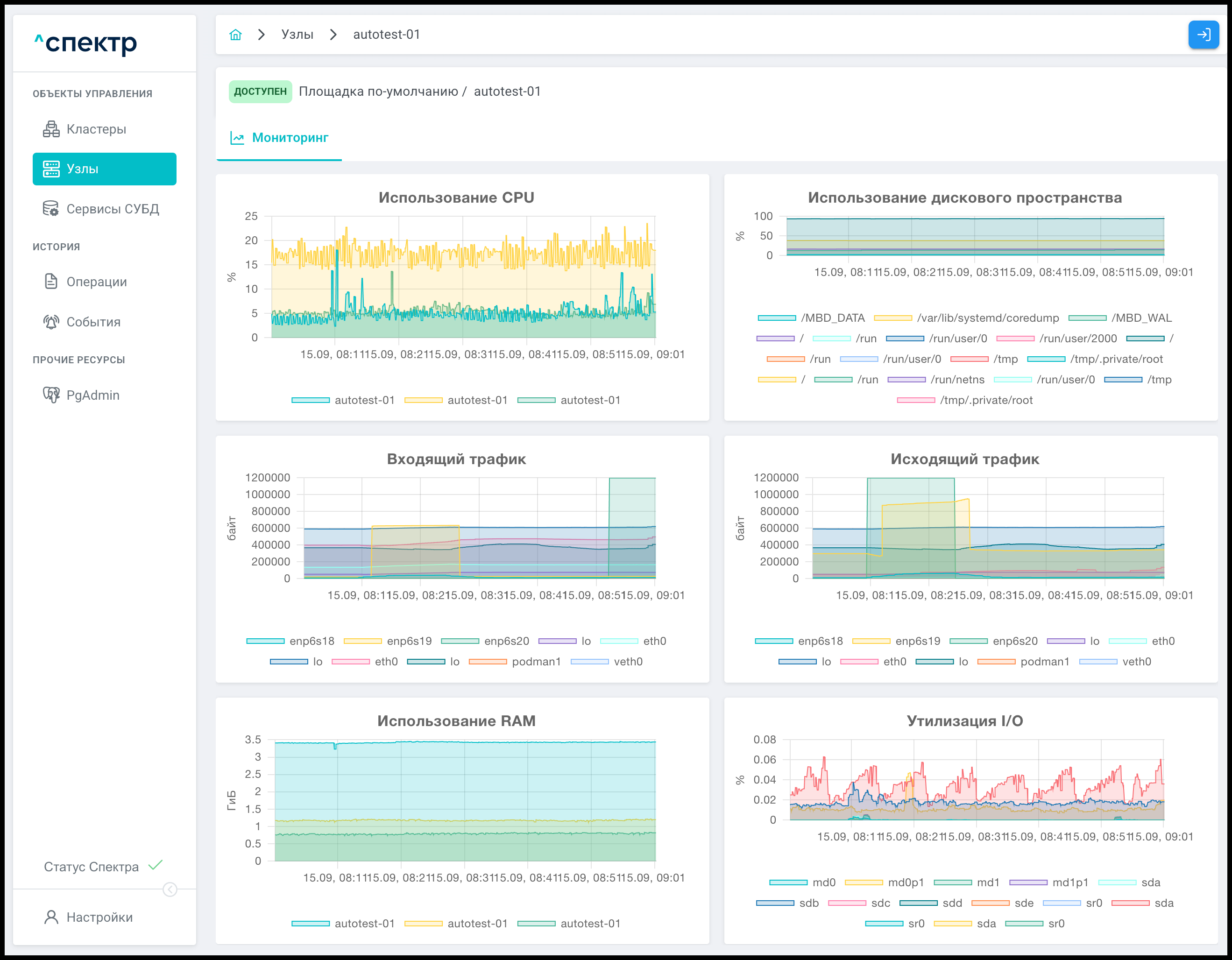Open Сервисы СУБД database services
Image resolution: width=1232 pixels, height=960 pixels.
click(112, 209)
